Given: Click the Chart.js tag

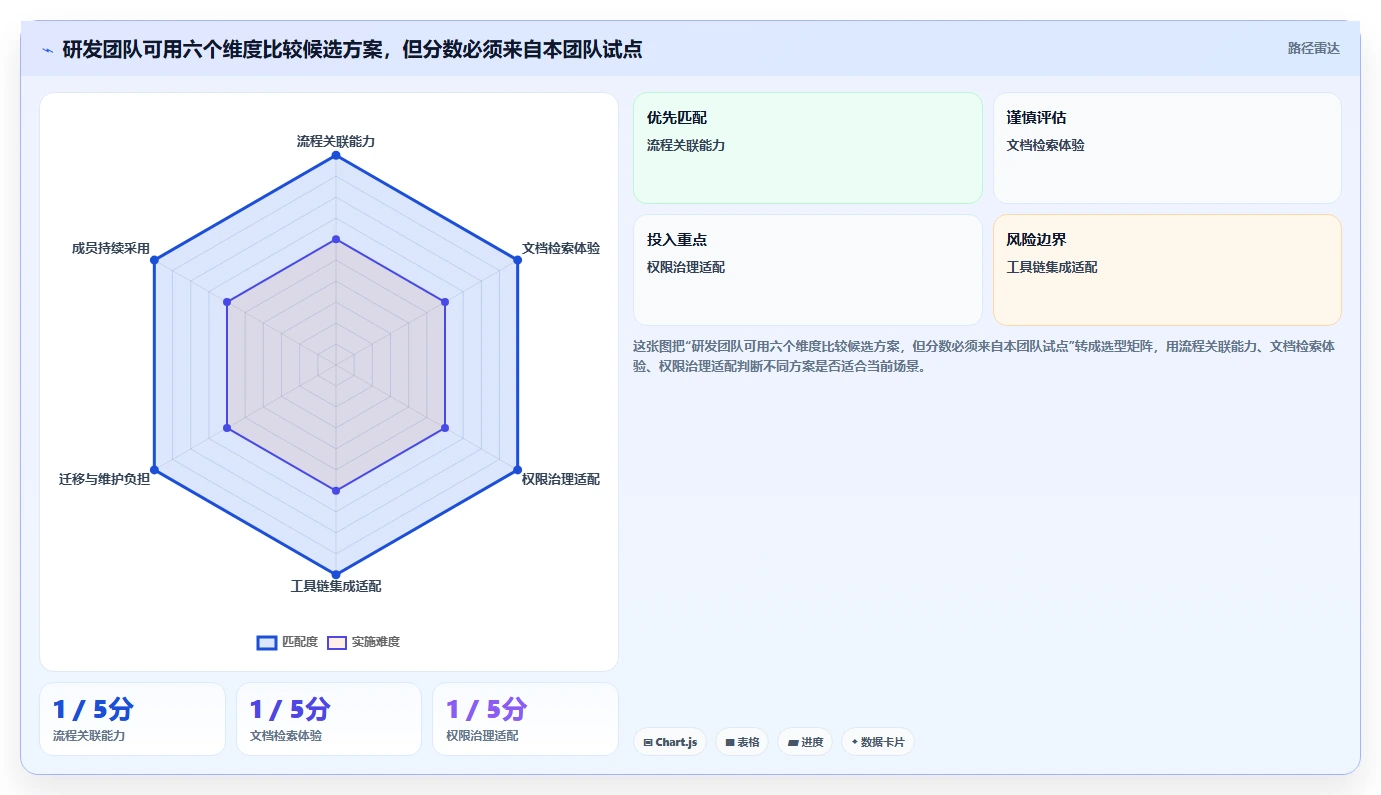Looking at the screenshot, I should tap(670, 742).
